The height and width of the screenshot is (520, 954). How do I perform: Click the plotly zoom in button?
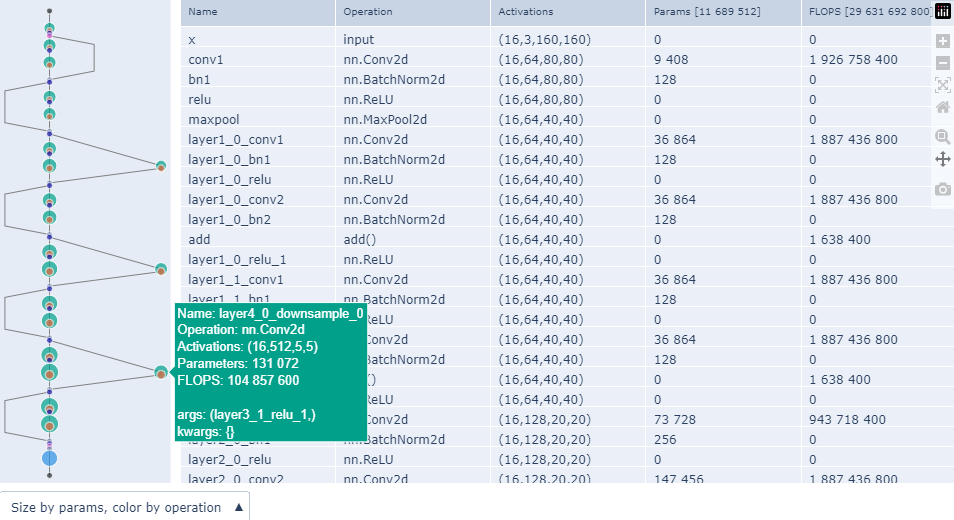(x=942, y=42)
